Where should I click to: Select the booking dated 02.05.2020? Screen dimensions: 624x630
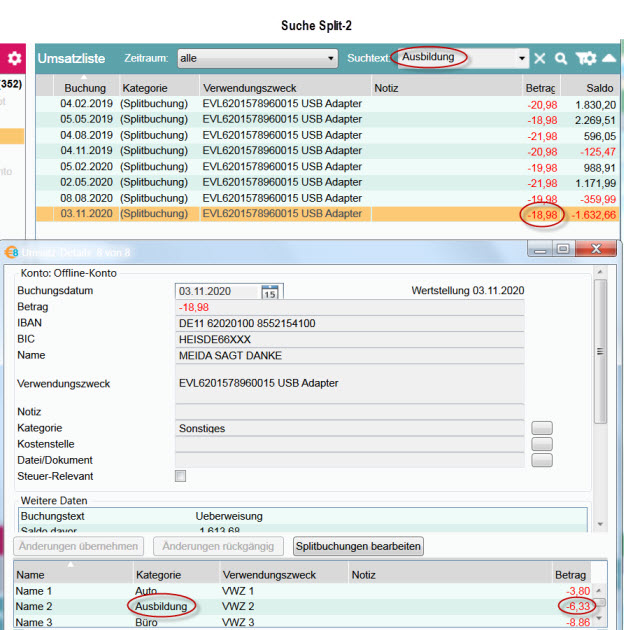[327, 182]
